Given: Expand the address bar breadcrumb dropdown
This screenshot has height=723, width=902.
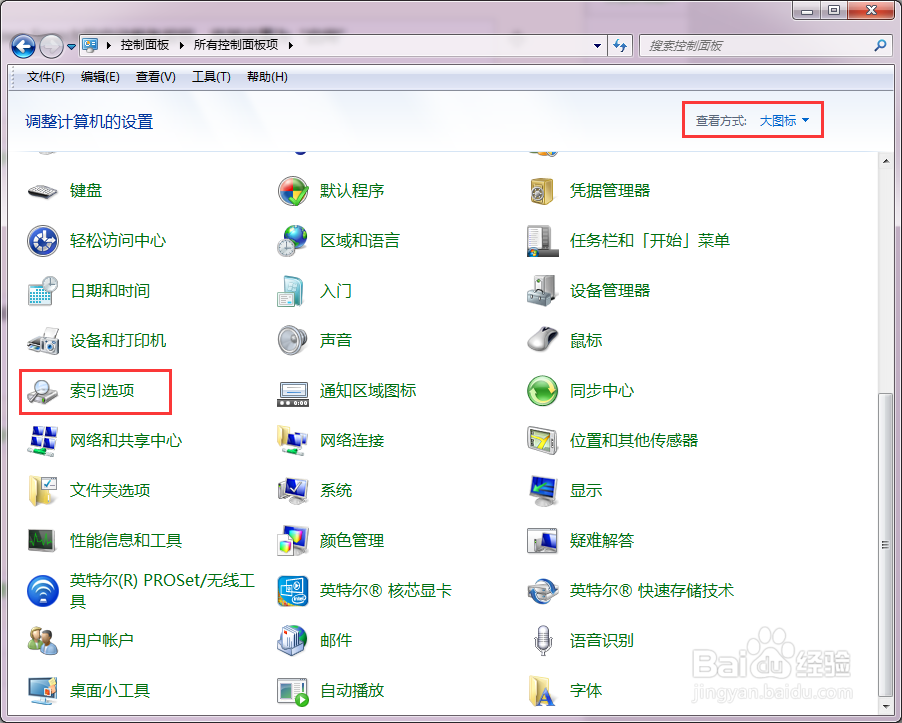Looking at the screenshot, I should pos(598,46).
